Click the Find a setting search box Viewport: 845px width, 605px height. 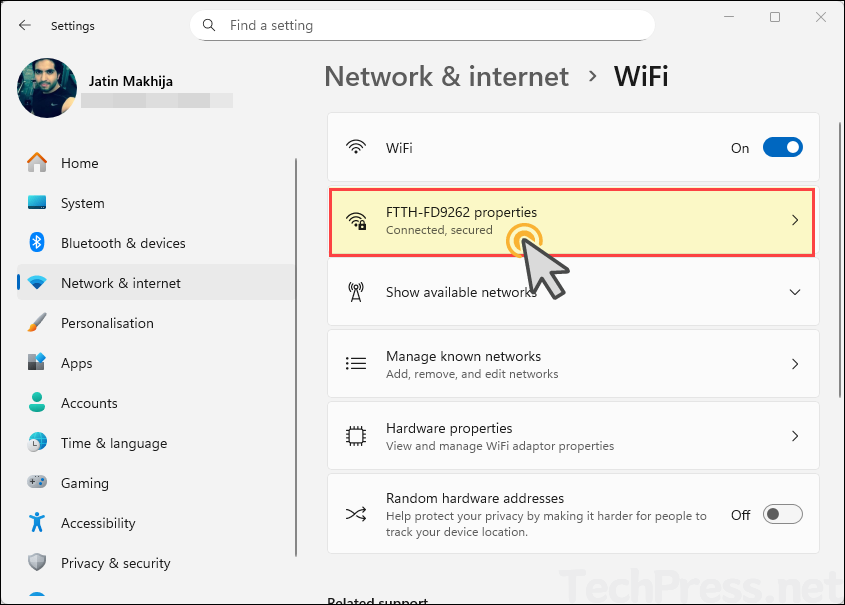[422, 25]
